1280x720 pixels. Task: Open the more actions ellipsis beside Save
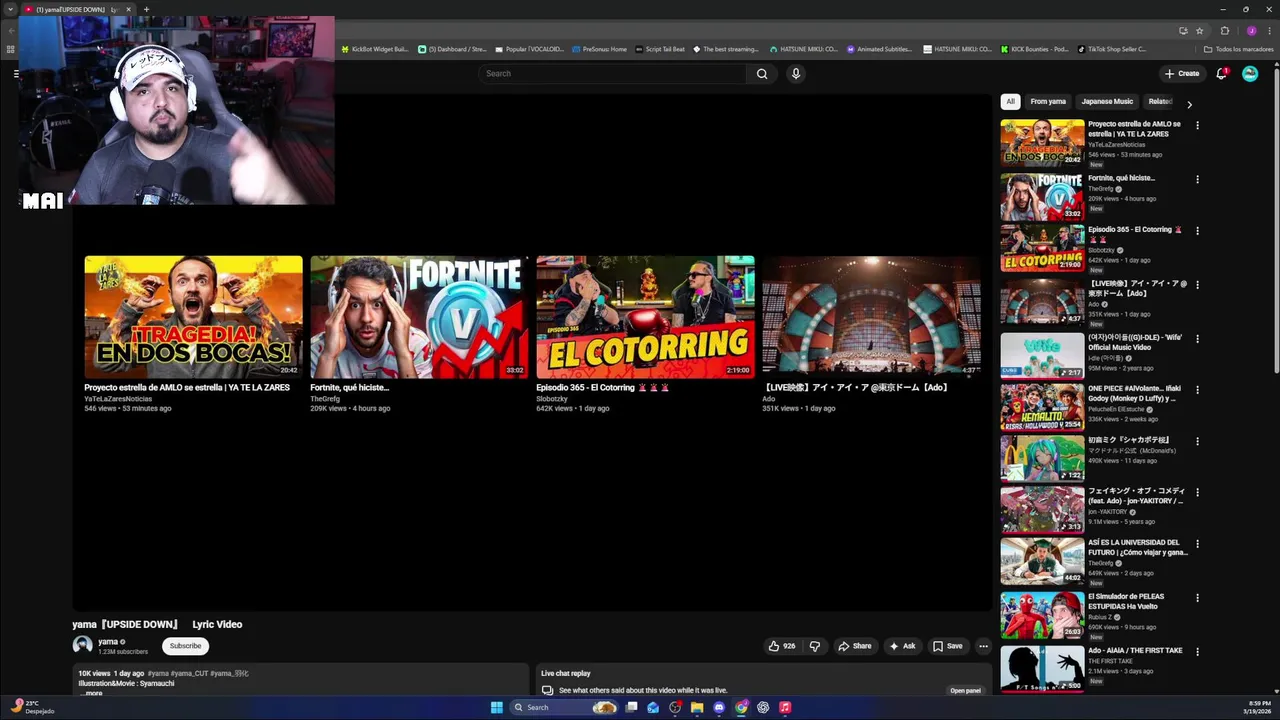pyautogui.click(x=983, y=646)
